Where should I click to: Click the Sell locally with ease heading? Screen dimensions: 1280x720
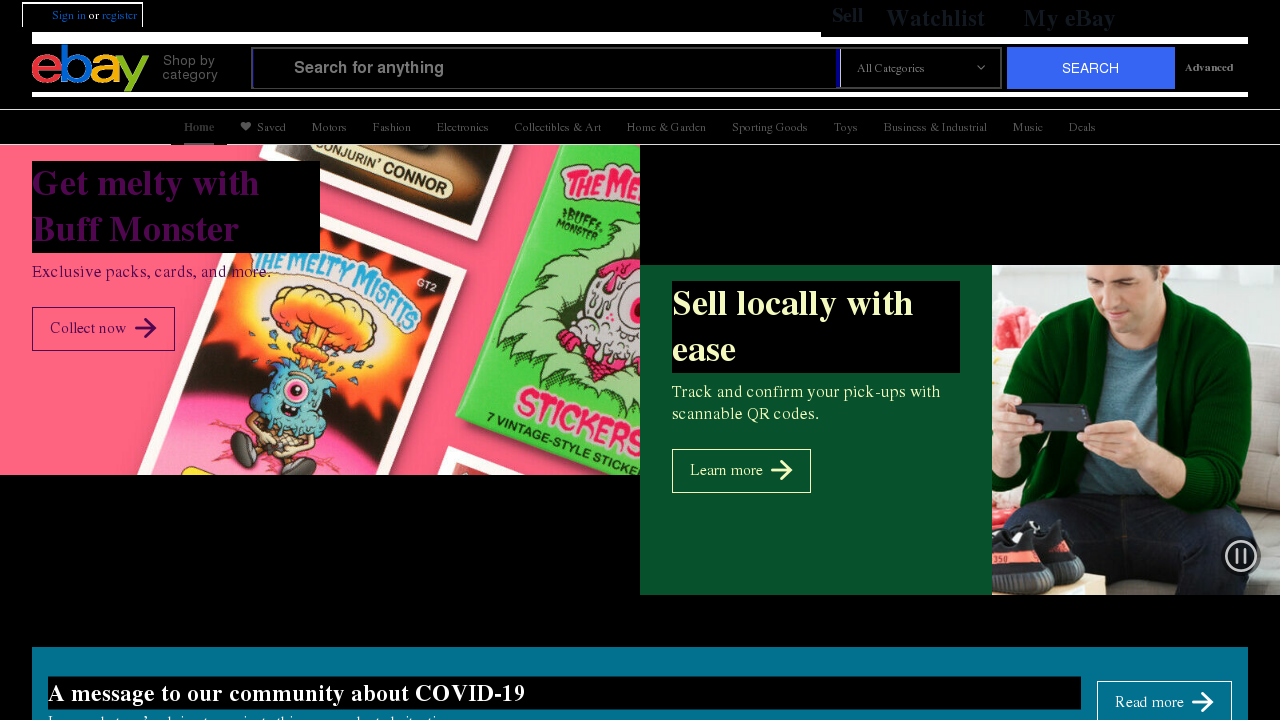point(816,327)
